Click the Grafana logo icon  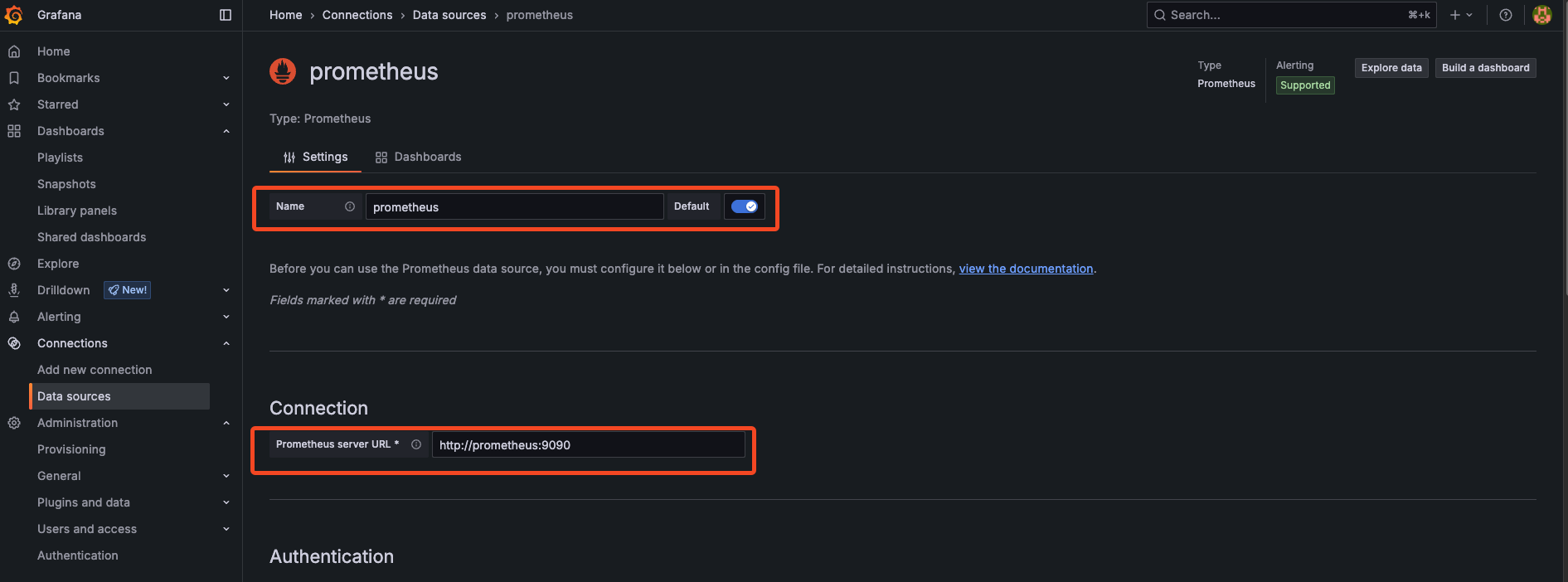point(13,15)
